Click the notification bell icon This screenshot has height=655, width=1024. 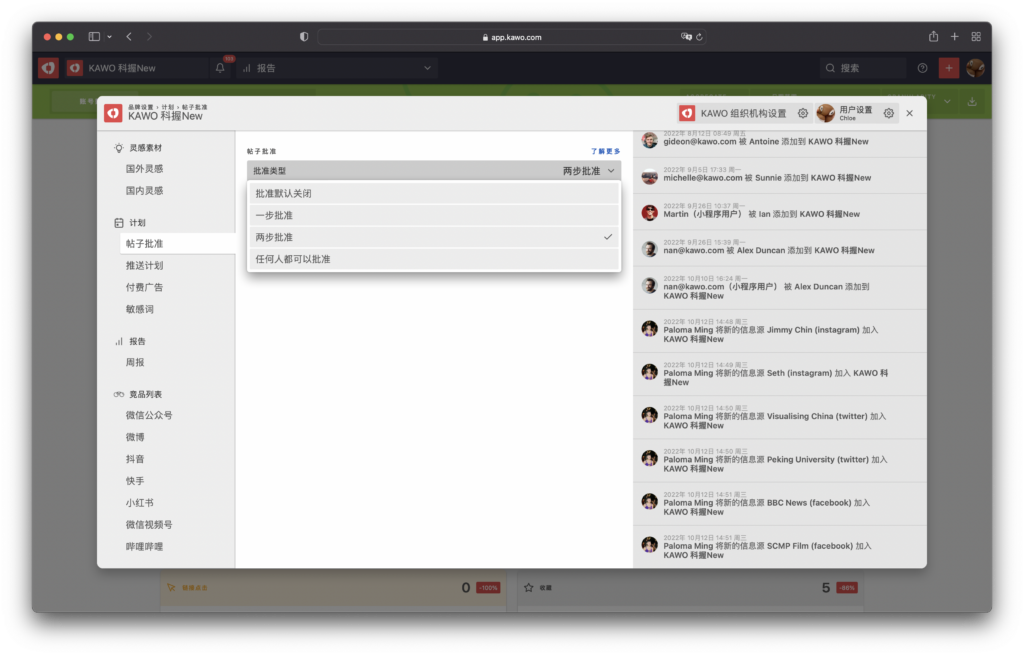(221, 68)
